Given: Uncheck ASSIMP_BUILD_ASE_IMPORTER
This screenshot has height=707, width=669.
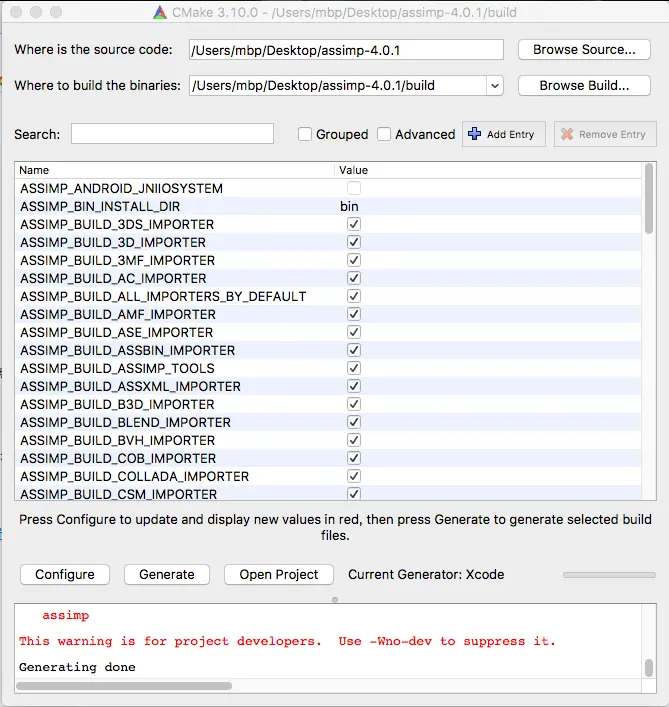Looking at the screenshot, I should [354, 332].
